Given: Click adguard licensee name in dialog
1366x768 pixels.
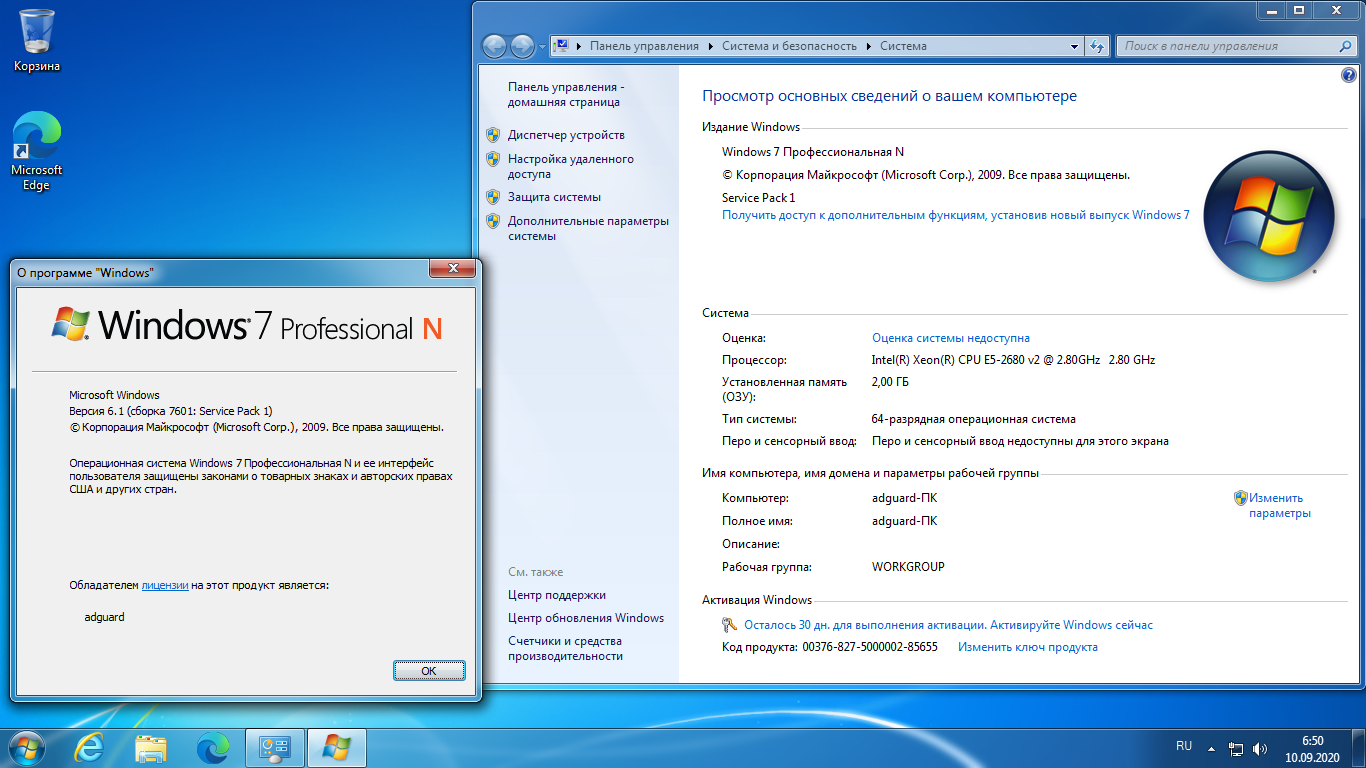Looking at the screenshot, I should 105,617.
